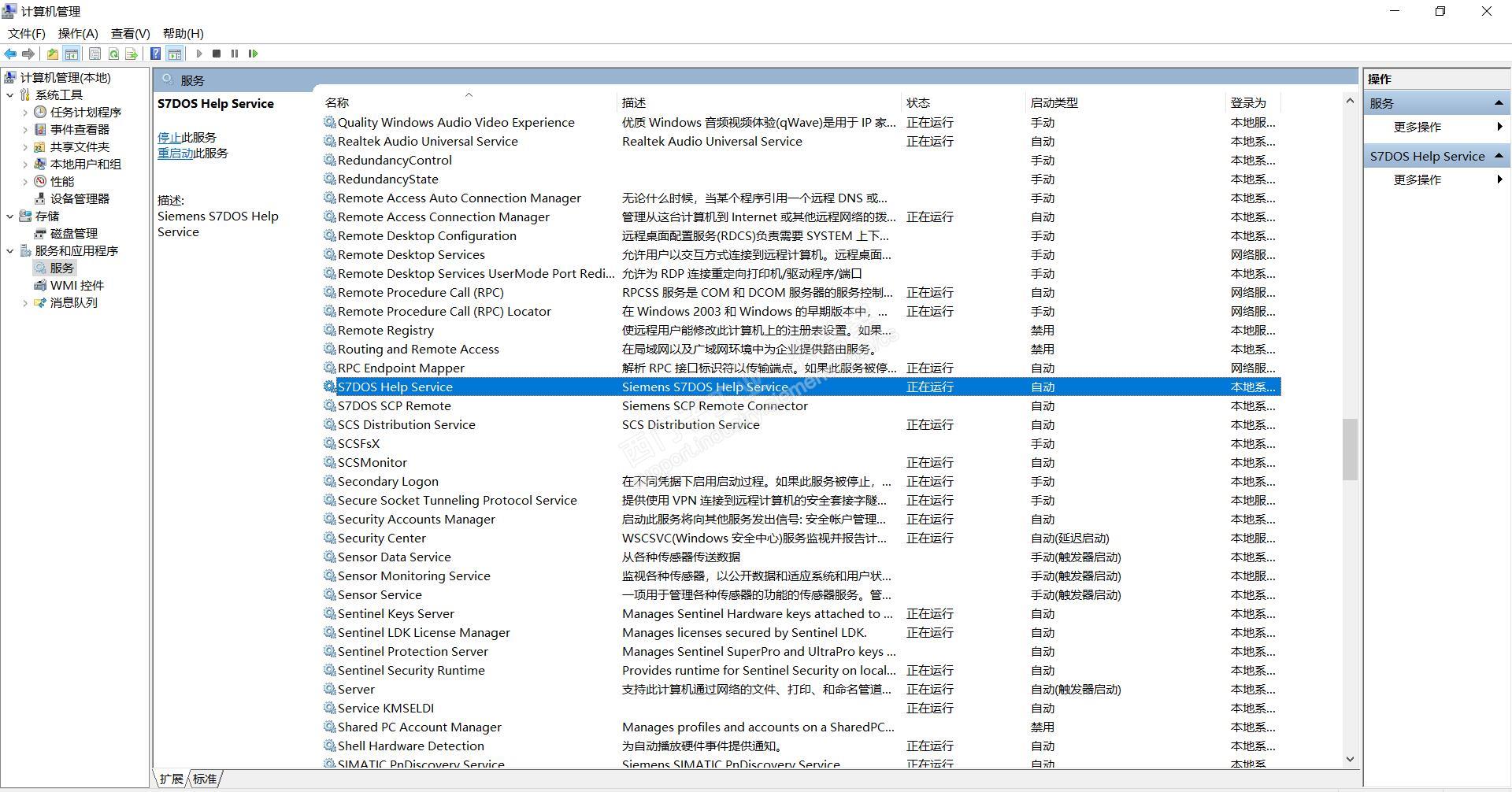Collapse the S7DOS Help Service actions section

(x=1499, y=156)
